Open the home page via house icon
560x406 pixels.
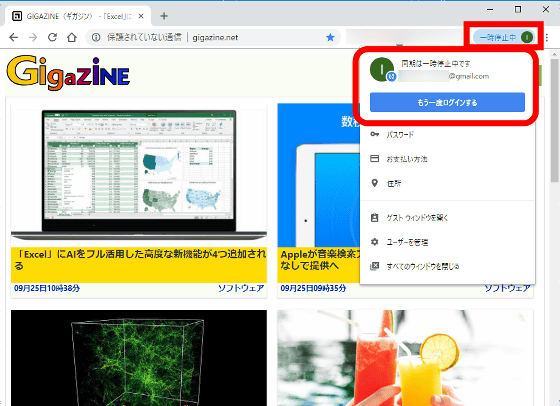click(72, 37)
